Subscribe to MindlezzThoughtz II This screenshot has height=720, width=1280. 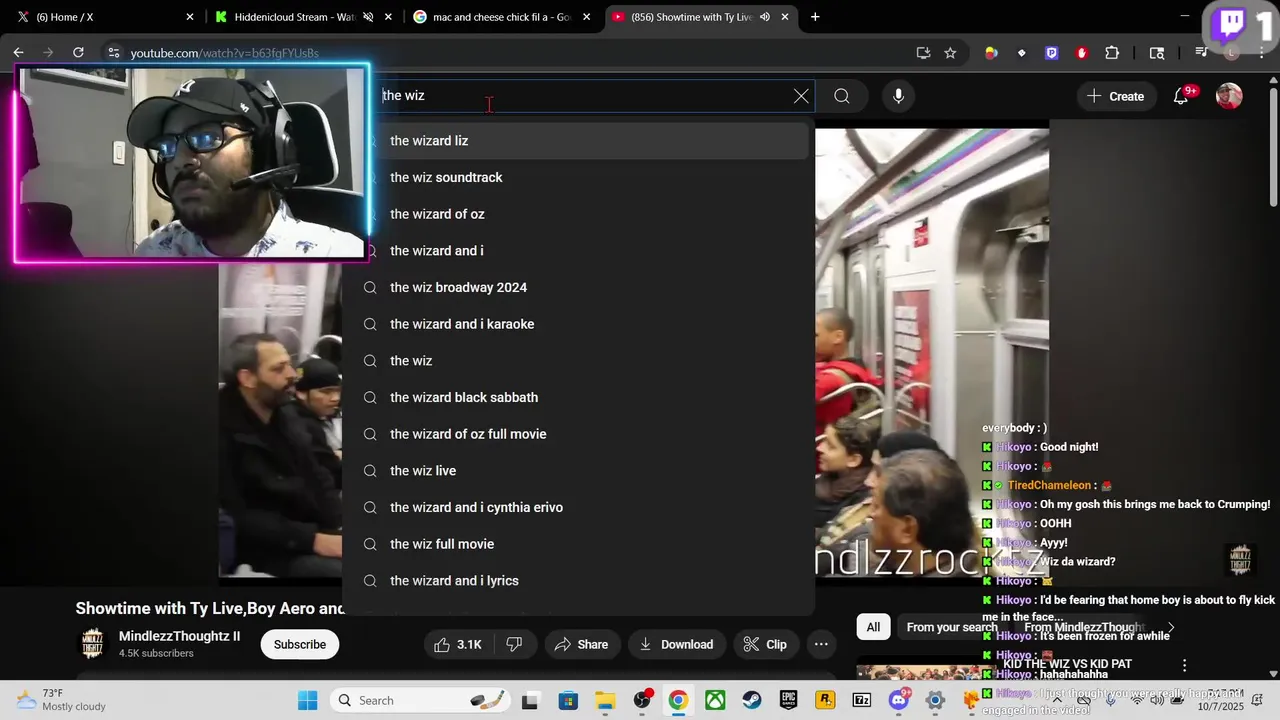[x=300, y=644]
